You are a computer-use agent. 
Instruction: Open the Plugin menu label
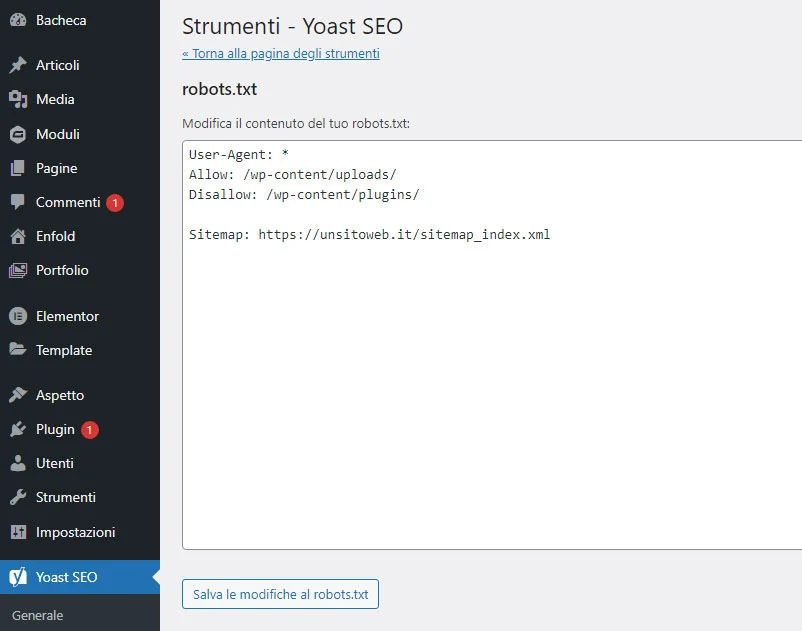55,430
